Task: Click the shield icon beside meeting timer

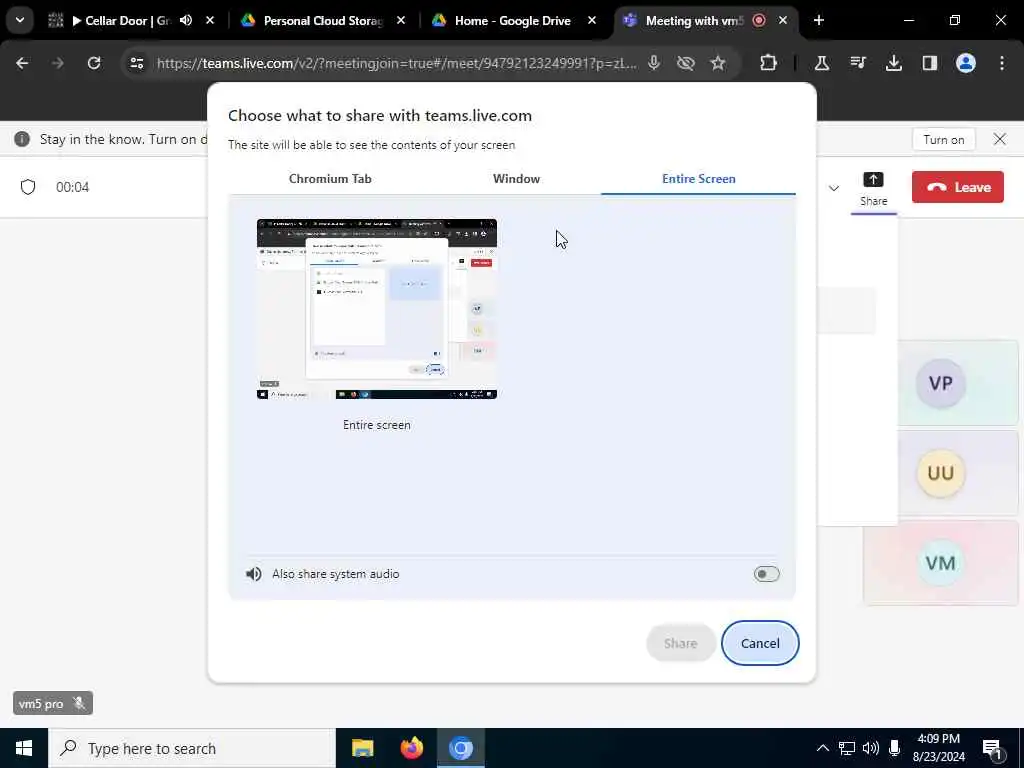Action: [x=28, y=187]
